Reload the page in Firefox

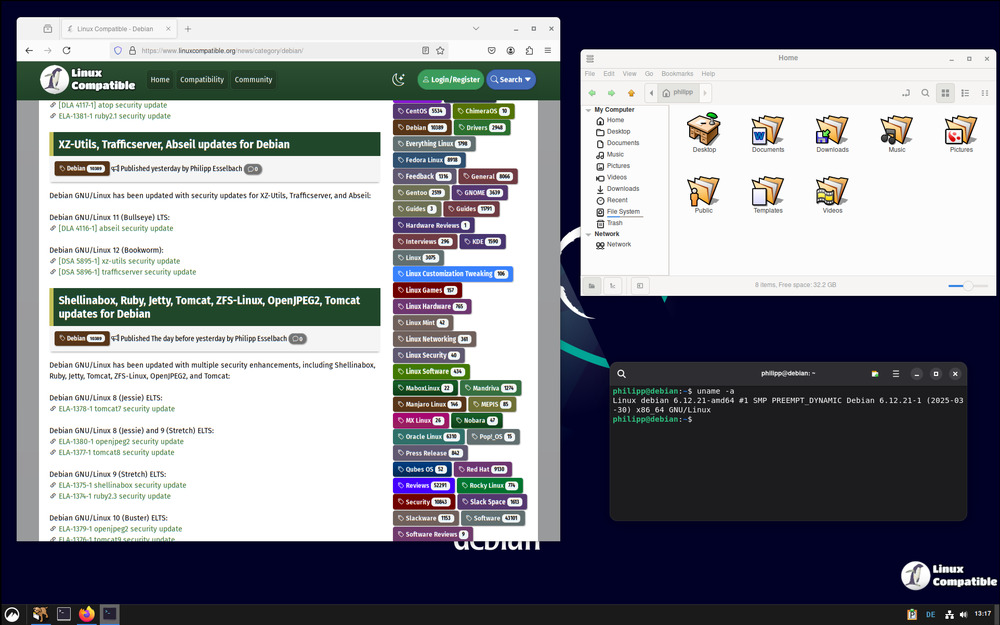[x=67, y=50]
